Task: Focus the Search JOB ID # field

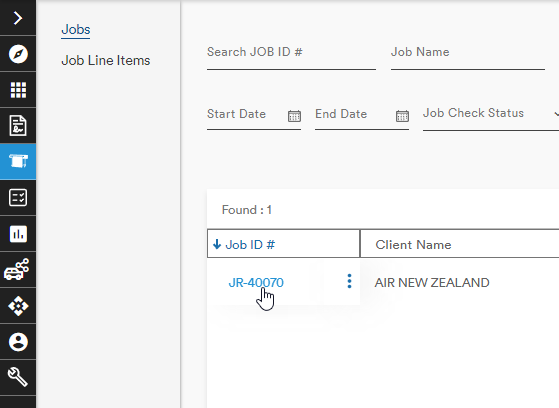Action: 291,57
